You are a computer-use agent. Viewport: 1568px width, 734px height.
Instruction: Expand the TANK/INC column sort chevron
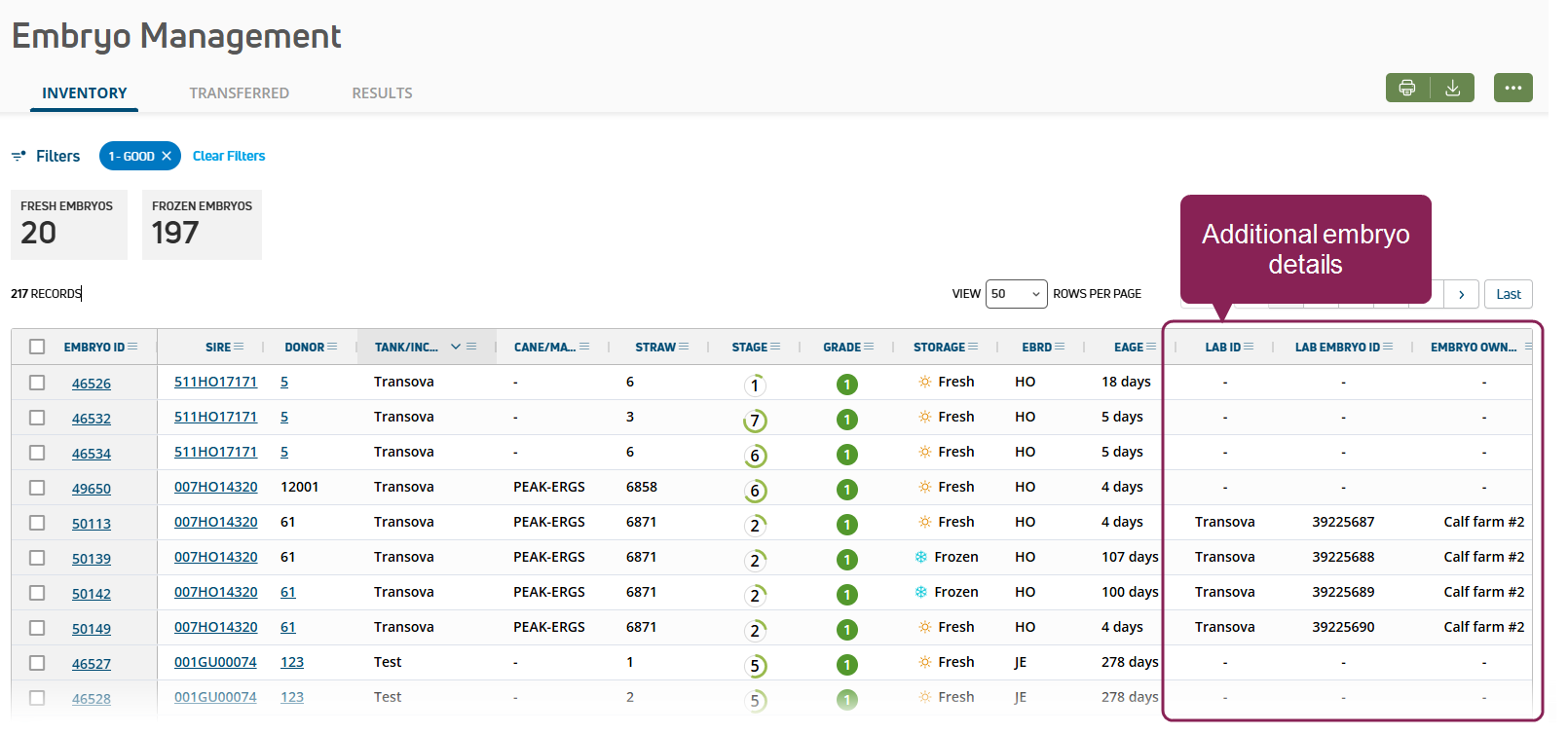click(455, 347)
